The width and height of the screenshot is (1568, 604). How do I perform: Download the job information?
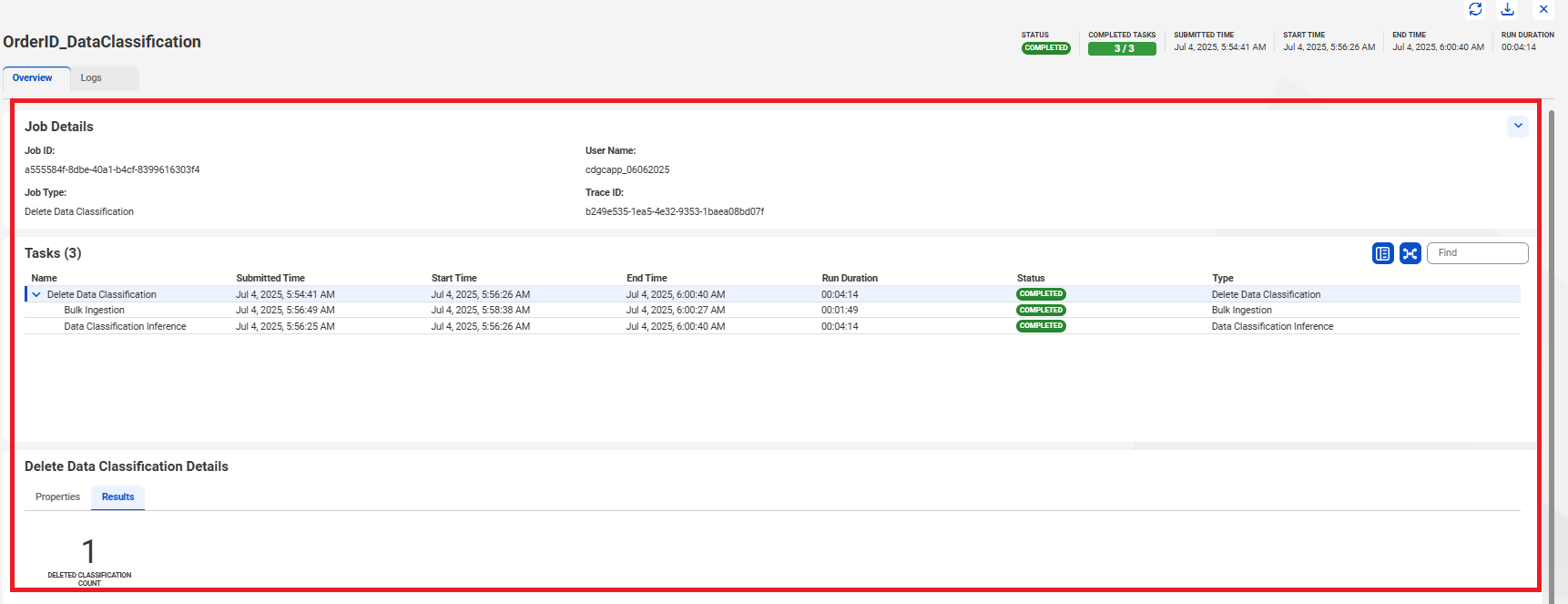(1508, 9)
